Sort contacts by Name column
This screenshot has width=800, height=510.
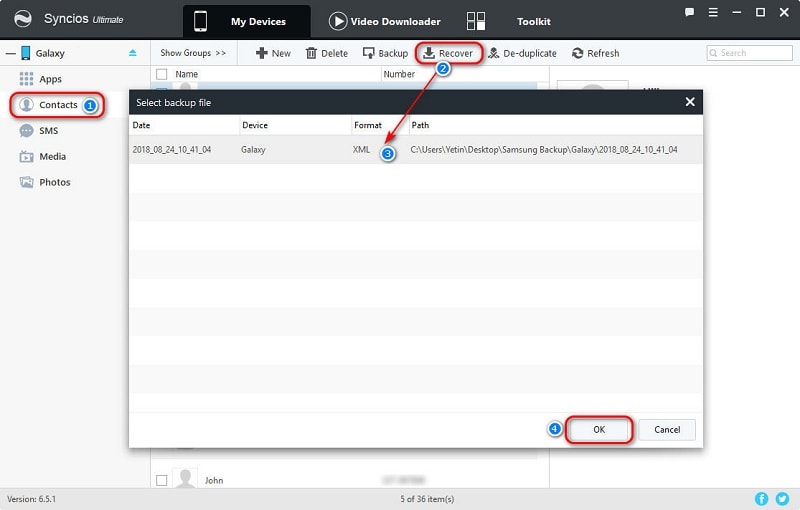(186, 74)
